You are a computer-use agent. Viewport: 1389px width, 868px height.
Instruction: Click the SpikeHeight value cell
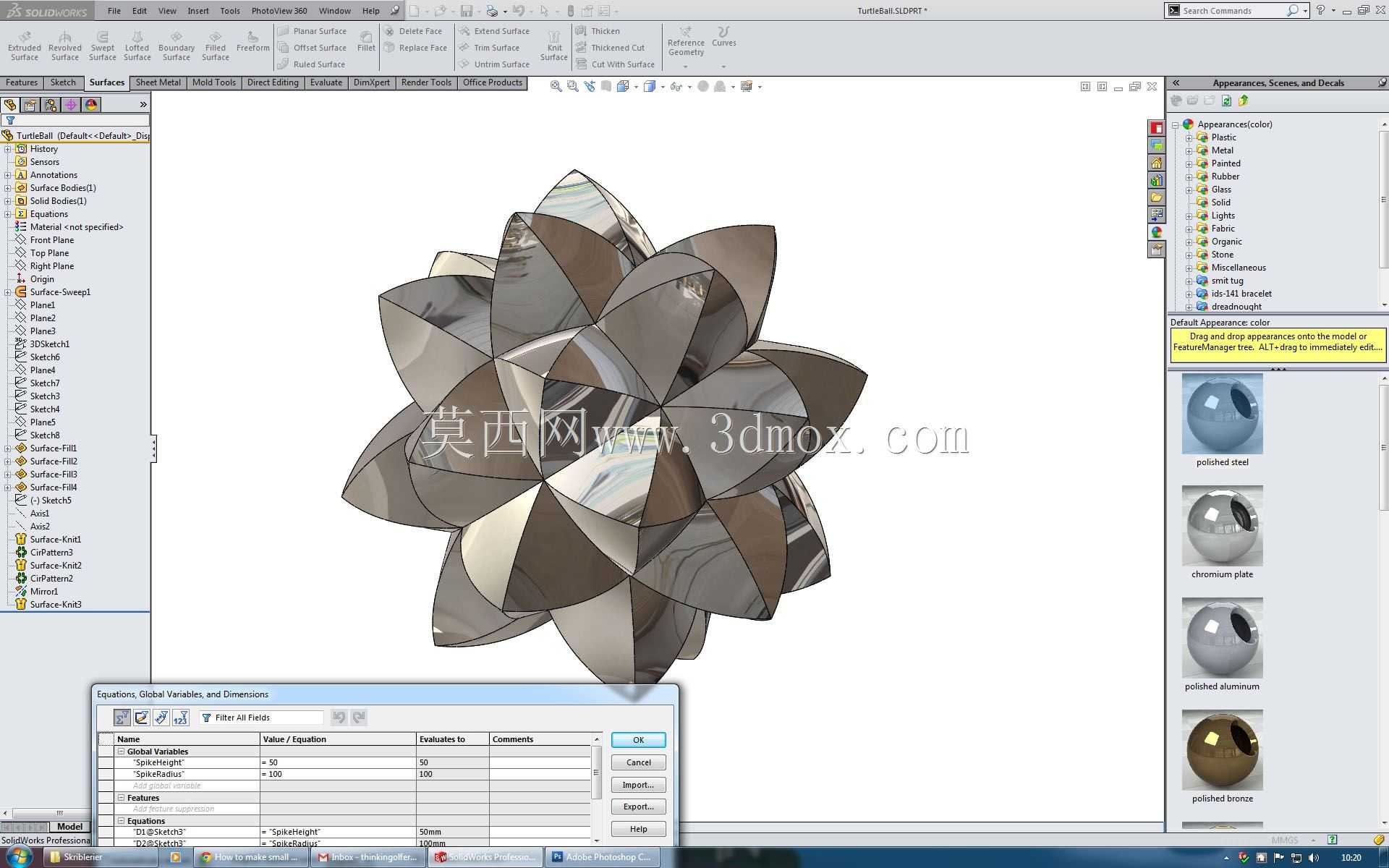(338, 762)
